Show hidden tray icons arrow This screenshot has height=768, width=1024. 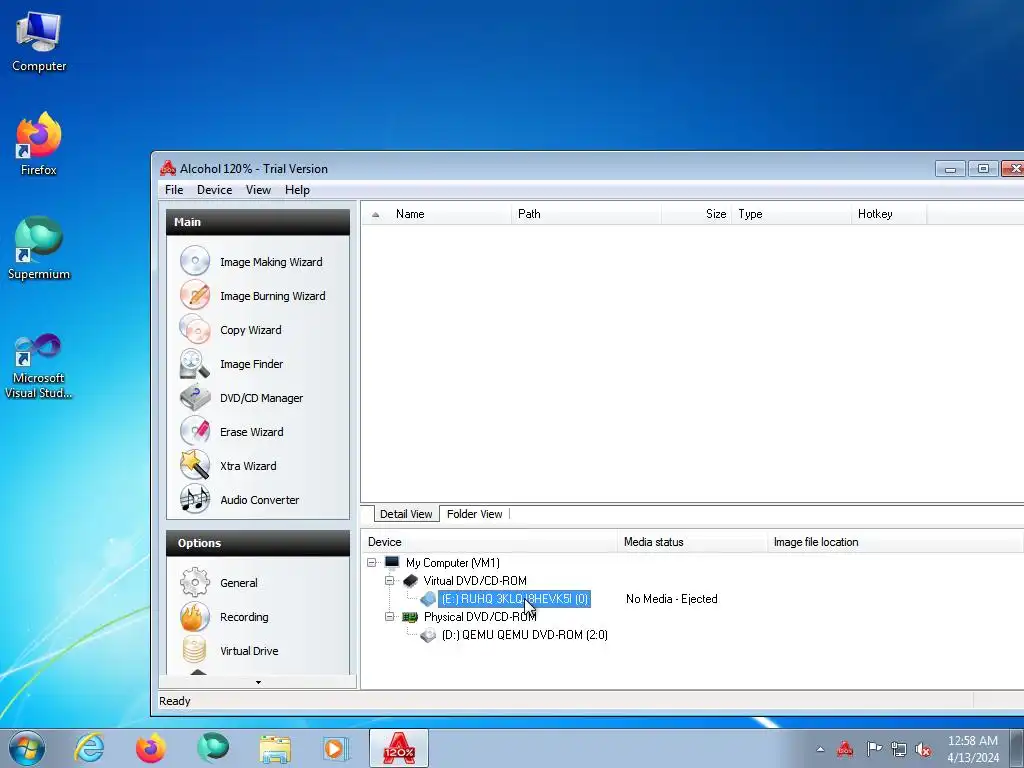820,749
